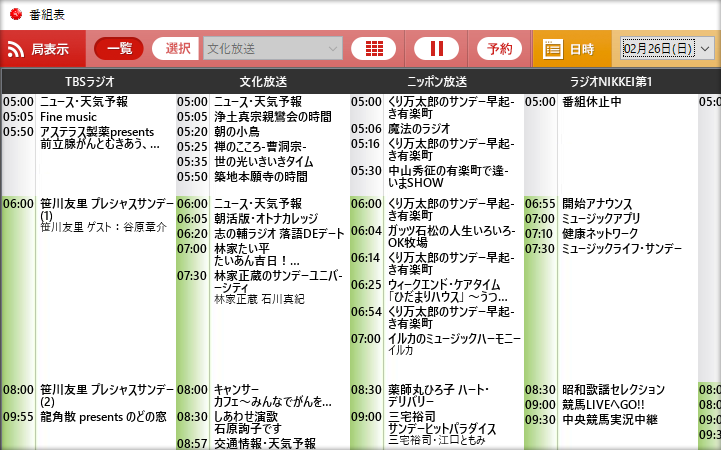The width and height of the screenshot is (721, 450).
Task: Select TBSラジオ 05:00 ニュース・天気予報
Action: point(84,102)
